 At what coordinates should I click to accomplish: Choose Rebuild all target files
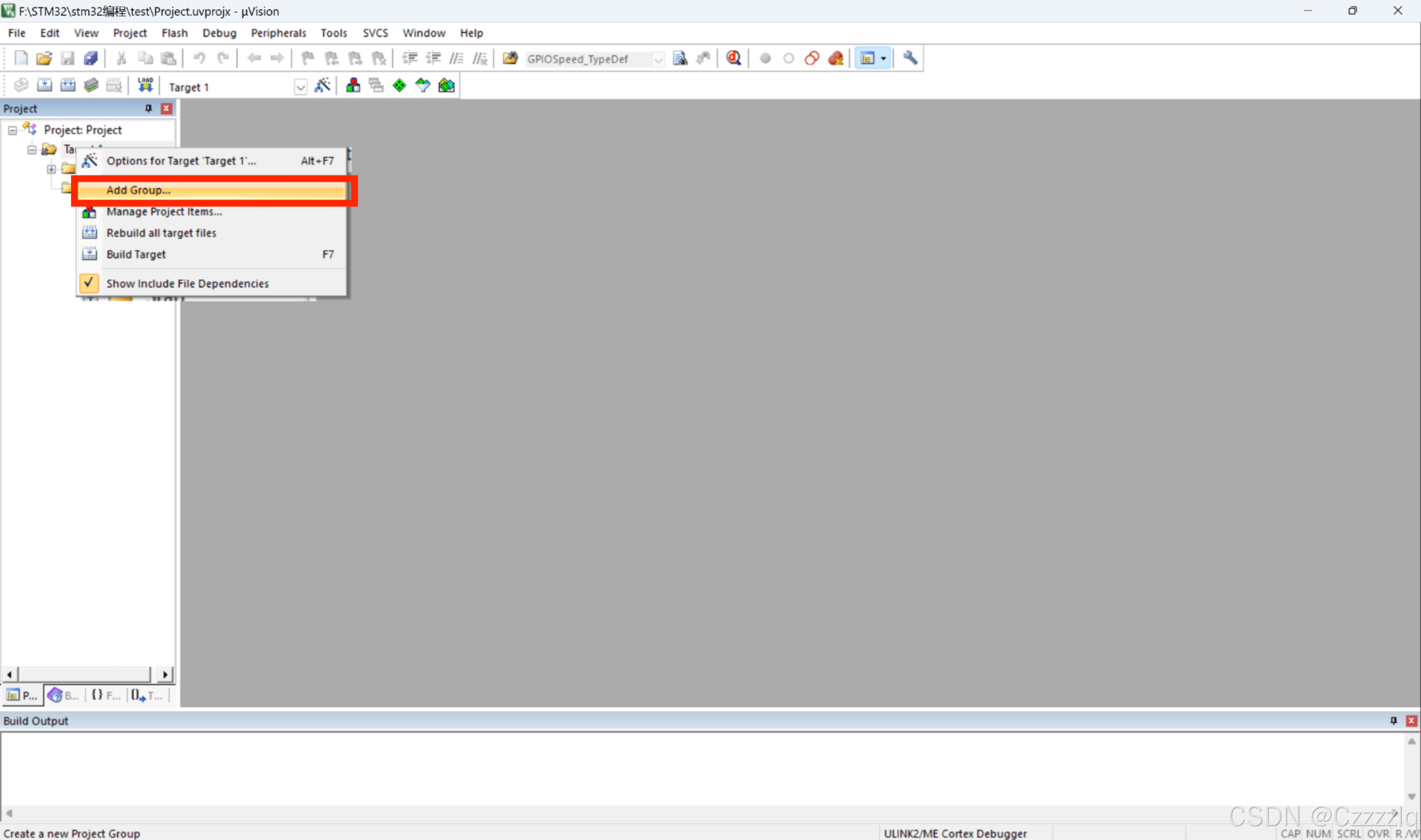(161, 233)
